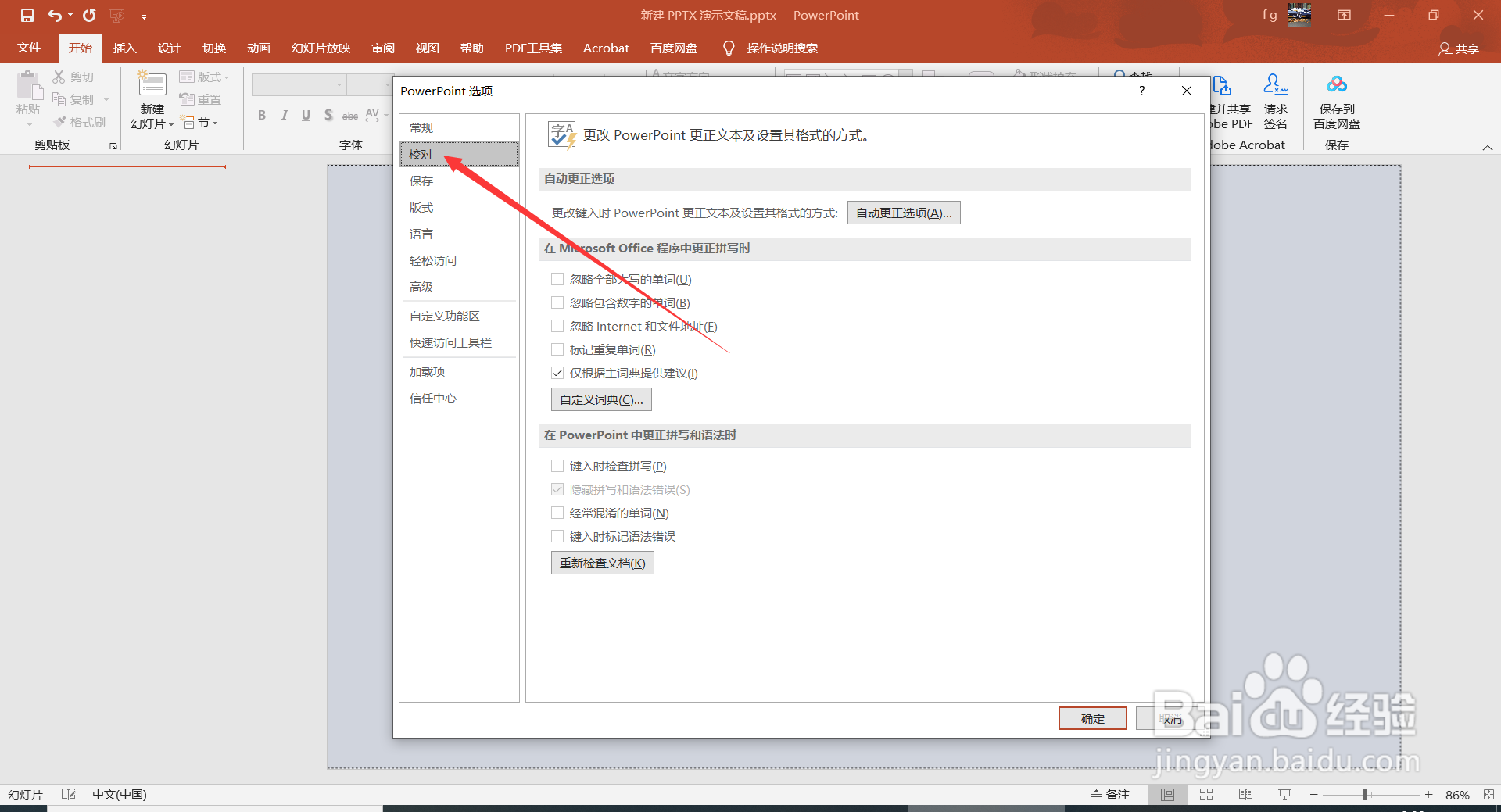This screenshot has height=812, width=1501.
Task: Click the Start From Beginning slideshow icon
Action: click(x=117, y=16)
